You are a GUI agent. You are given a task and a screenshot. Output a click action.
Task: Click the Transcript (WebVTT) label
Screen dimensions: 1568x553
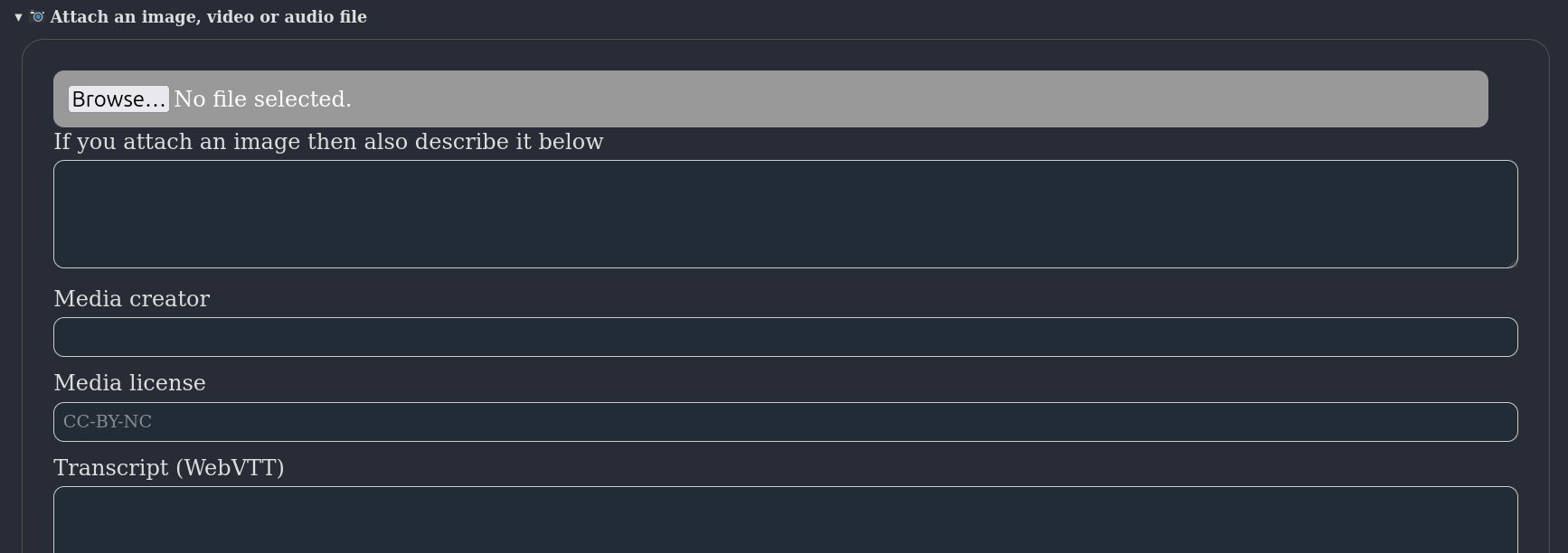169,467
